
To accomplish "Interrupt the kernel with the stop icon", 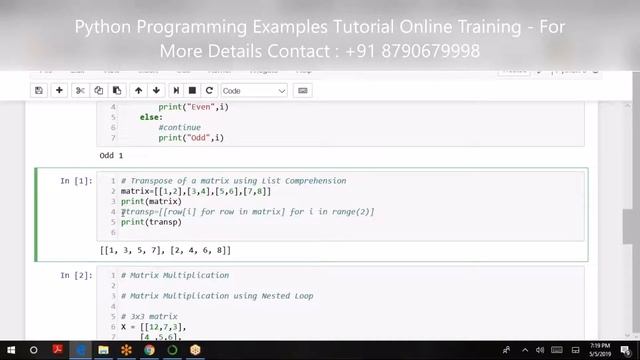I will tap(192, 91).
